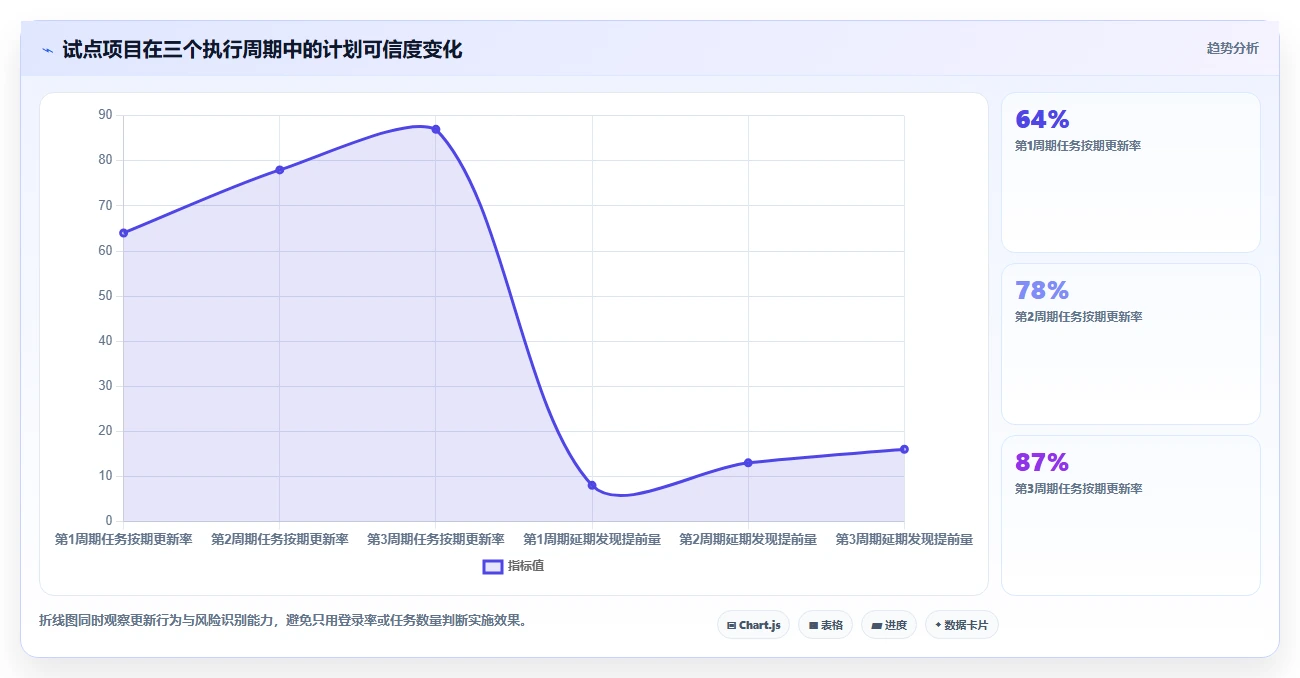Click the peak data point at 87
Viewport: 1300px width, 678px height.
tap(436, 129)
